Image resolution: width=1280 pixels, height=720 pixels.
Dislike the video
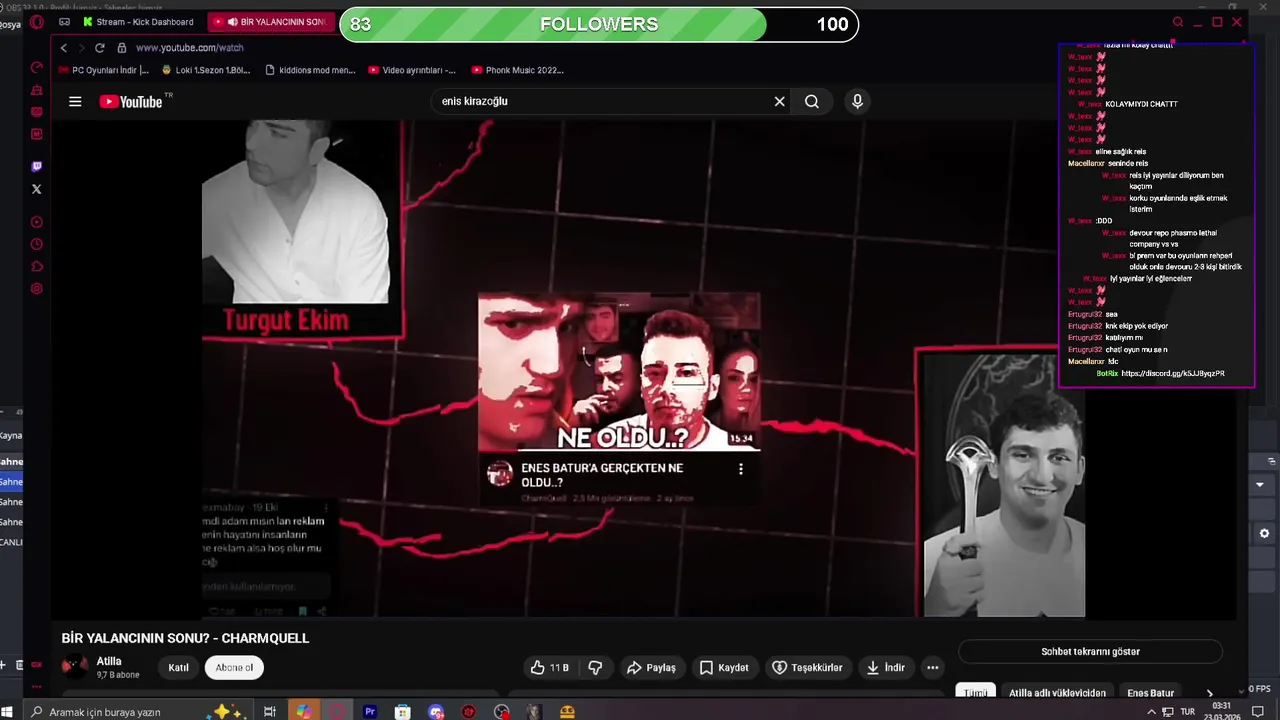pyautogui.click(x=595, y=667)
